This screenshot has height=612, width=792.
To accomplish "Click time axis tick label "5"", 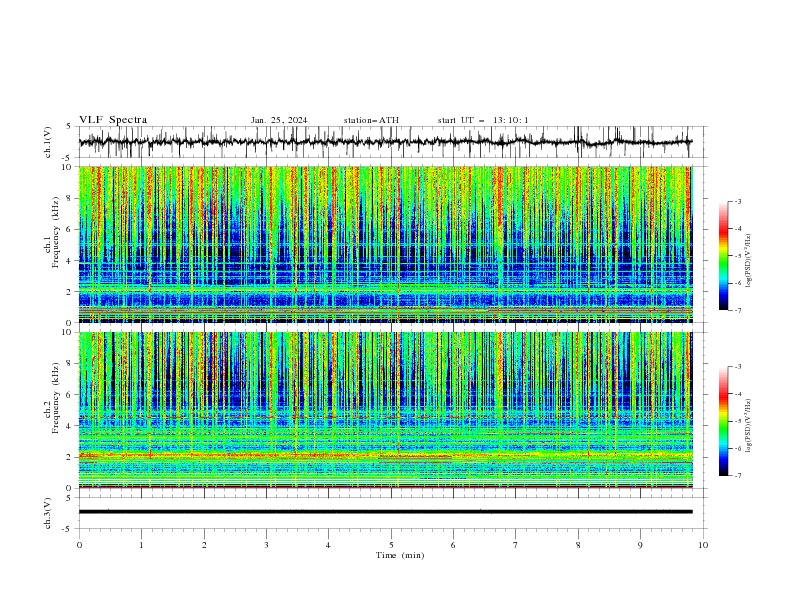I will pos(391,545).
